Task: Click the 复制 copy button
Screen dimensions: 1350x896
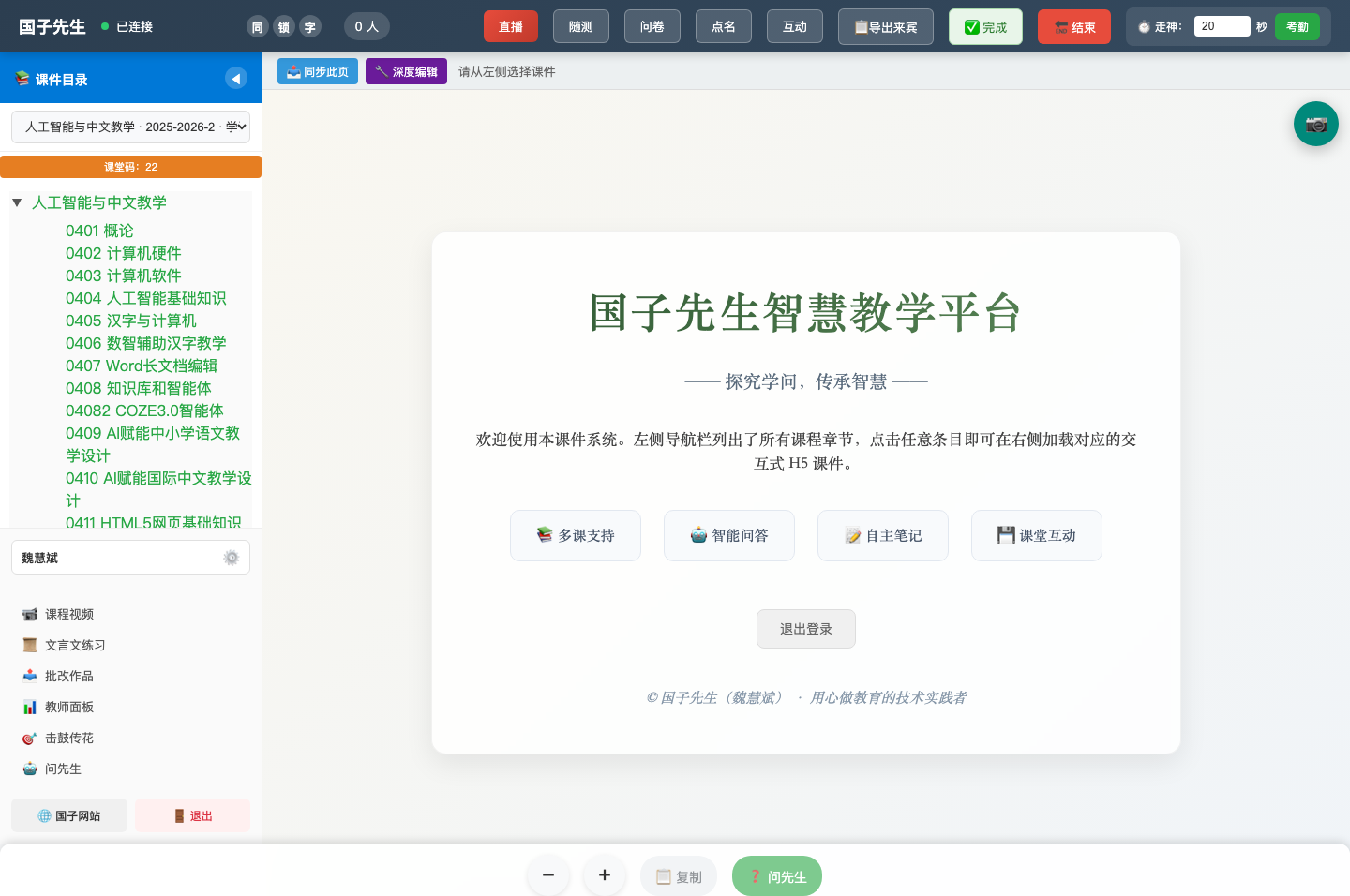Action: pyautogui.click(x=679, y=876)
